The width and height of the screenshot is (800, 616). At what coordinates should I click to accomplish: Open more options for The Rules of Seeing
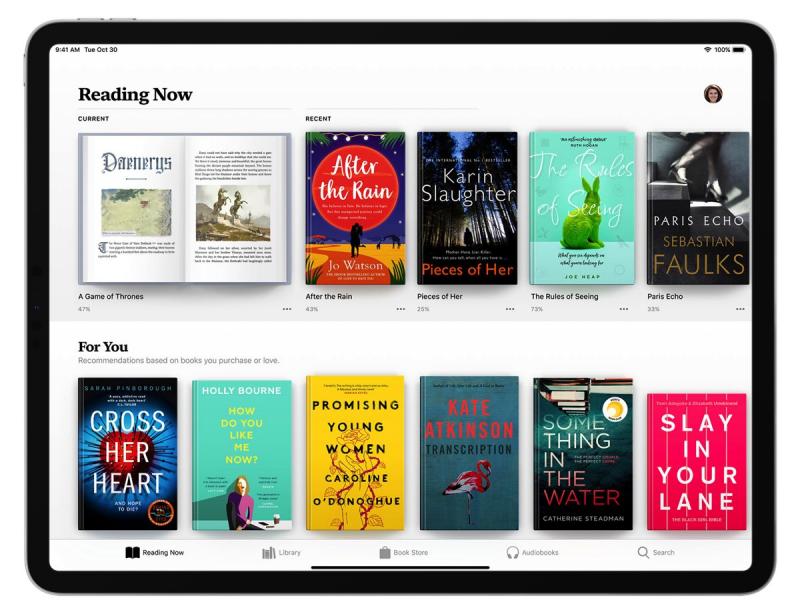pos(624,309)
